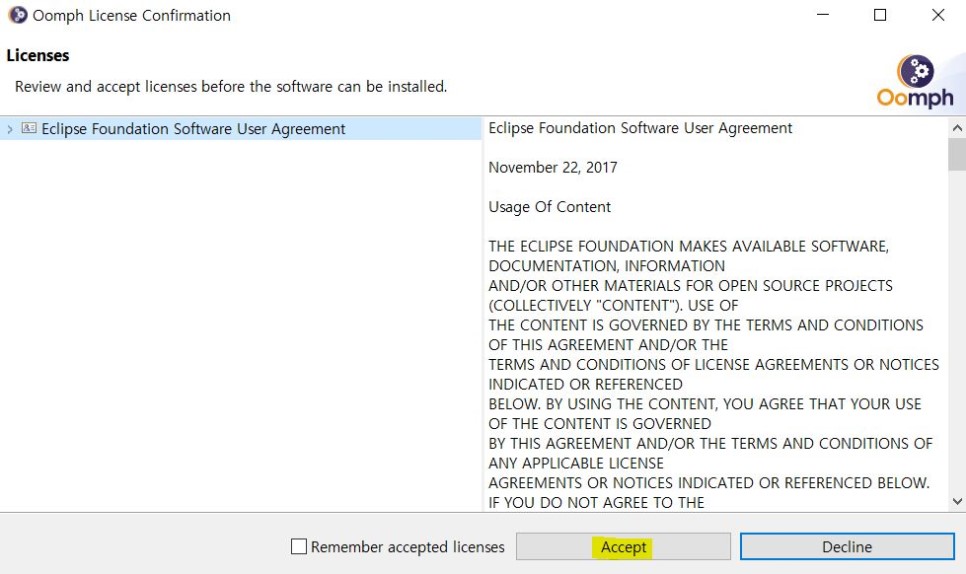Click 'Review and accept licenses' description text
The height and width of the screenshot is (574, 966).
point(231,87)
